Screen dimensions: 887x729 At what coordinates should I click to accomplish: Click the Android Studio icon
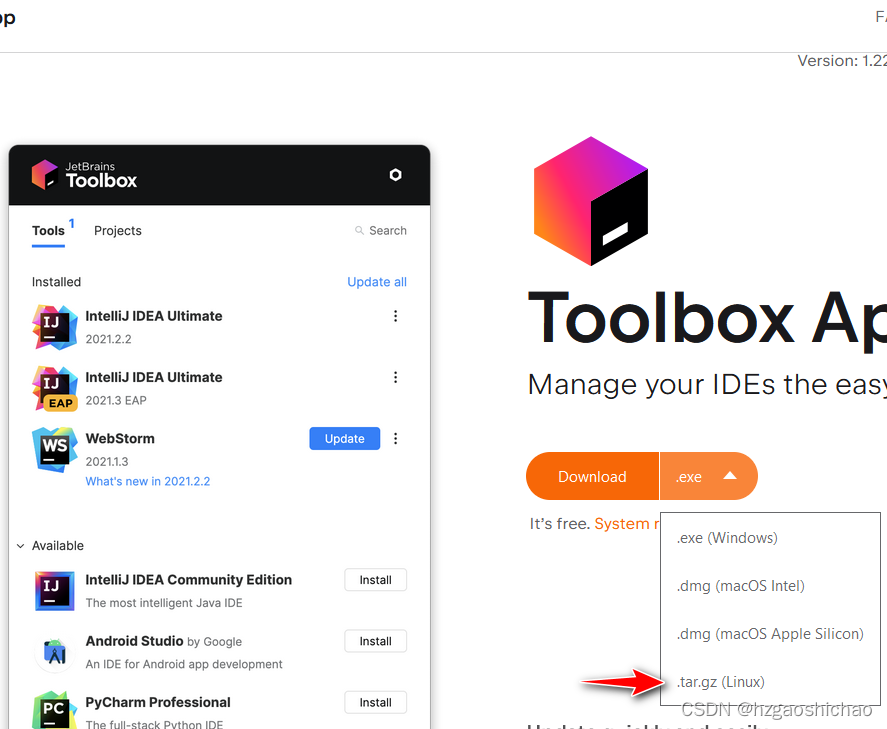55,652
